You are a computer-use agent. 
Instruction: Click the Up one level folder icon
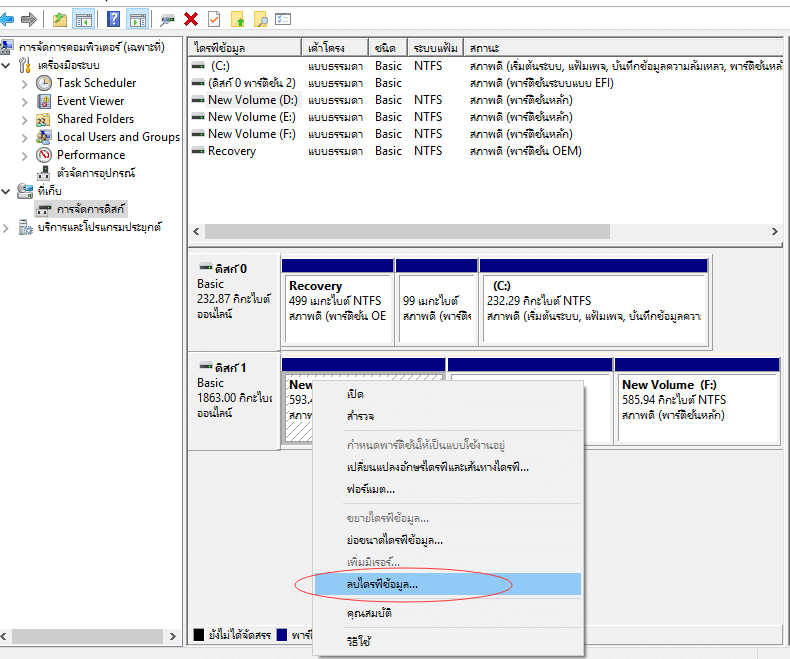pyautogui.click(x=60, y=19)
